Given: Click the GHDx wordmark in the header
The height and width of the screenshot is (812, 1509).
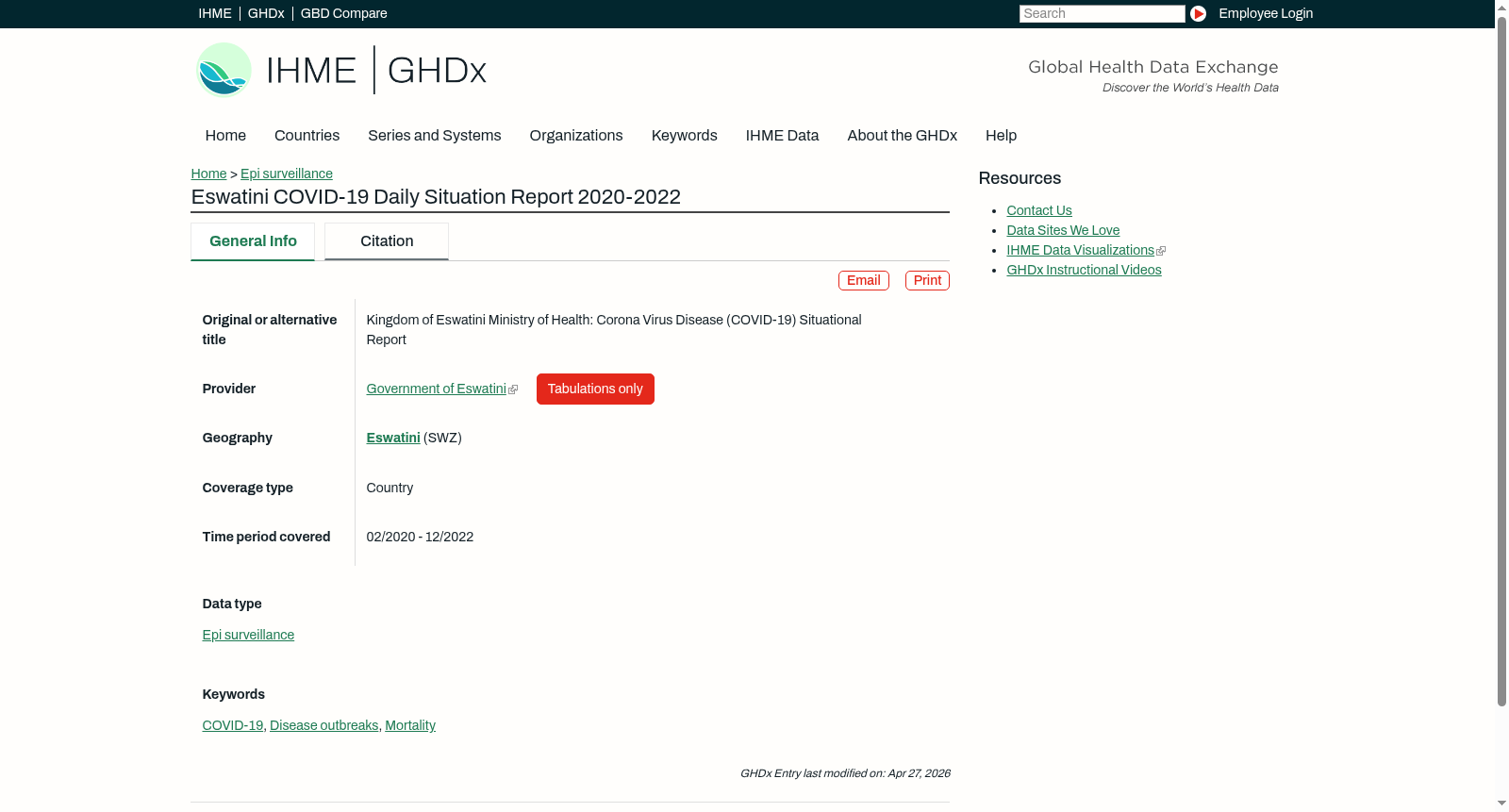Looking at the screenshot, I should 437,71.
